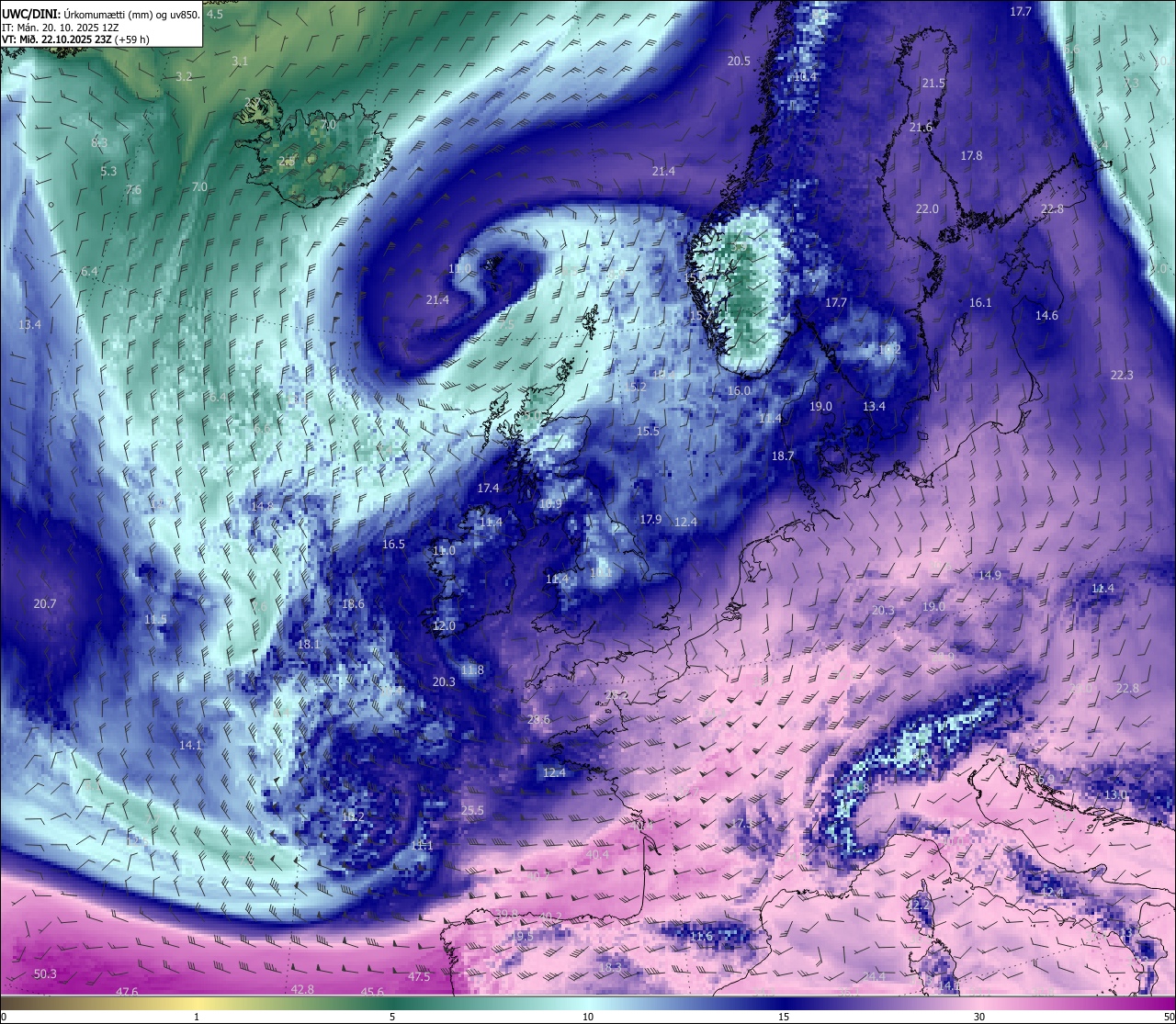This screenshot has height=1024, width=1176.
Task: Click the map value 22.0
Action: click(x=927, y=208)
